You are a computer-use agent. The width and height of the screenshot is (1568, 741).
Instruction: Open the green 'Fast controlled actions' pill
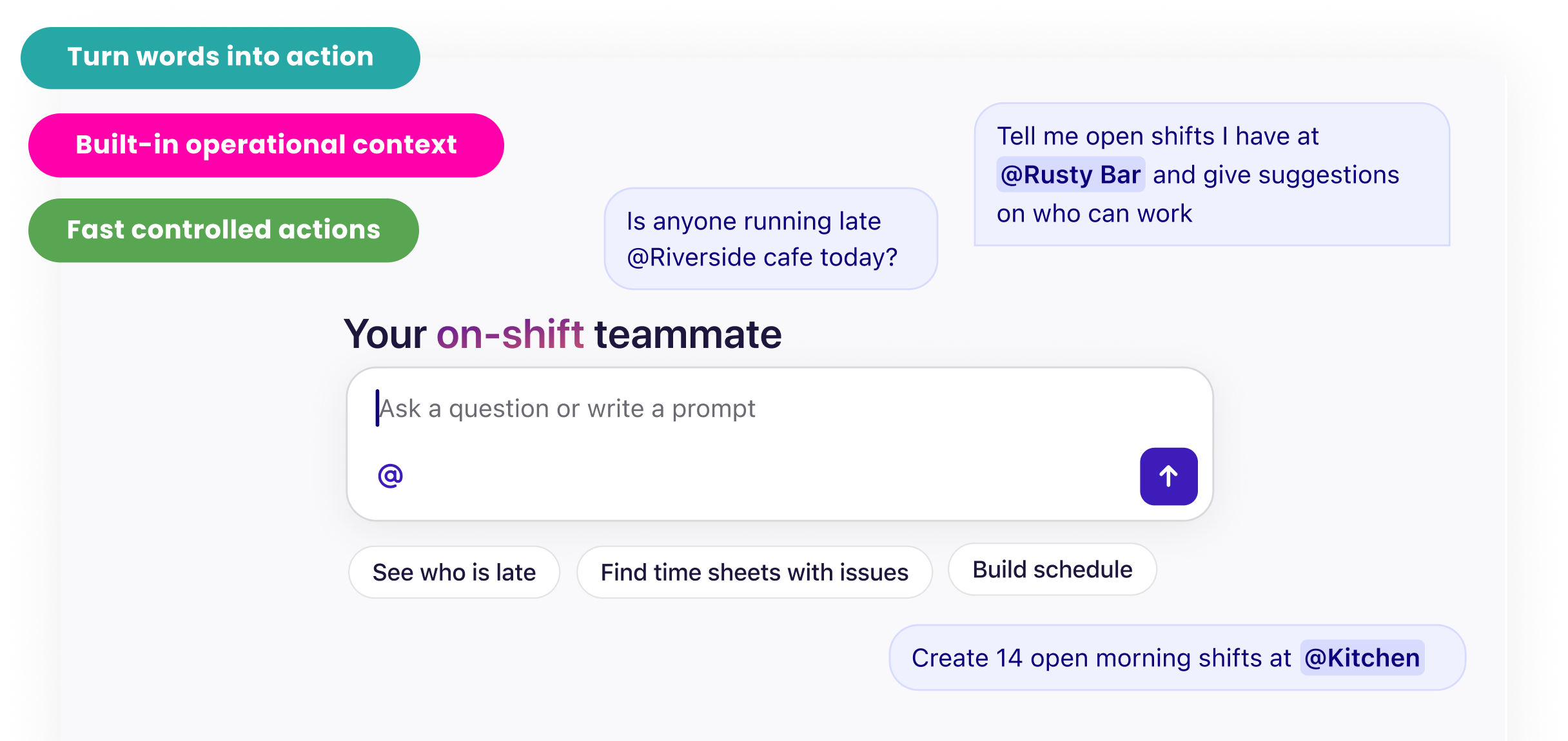223,230
